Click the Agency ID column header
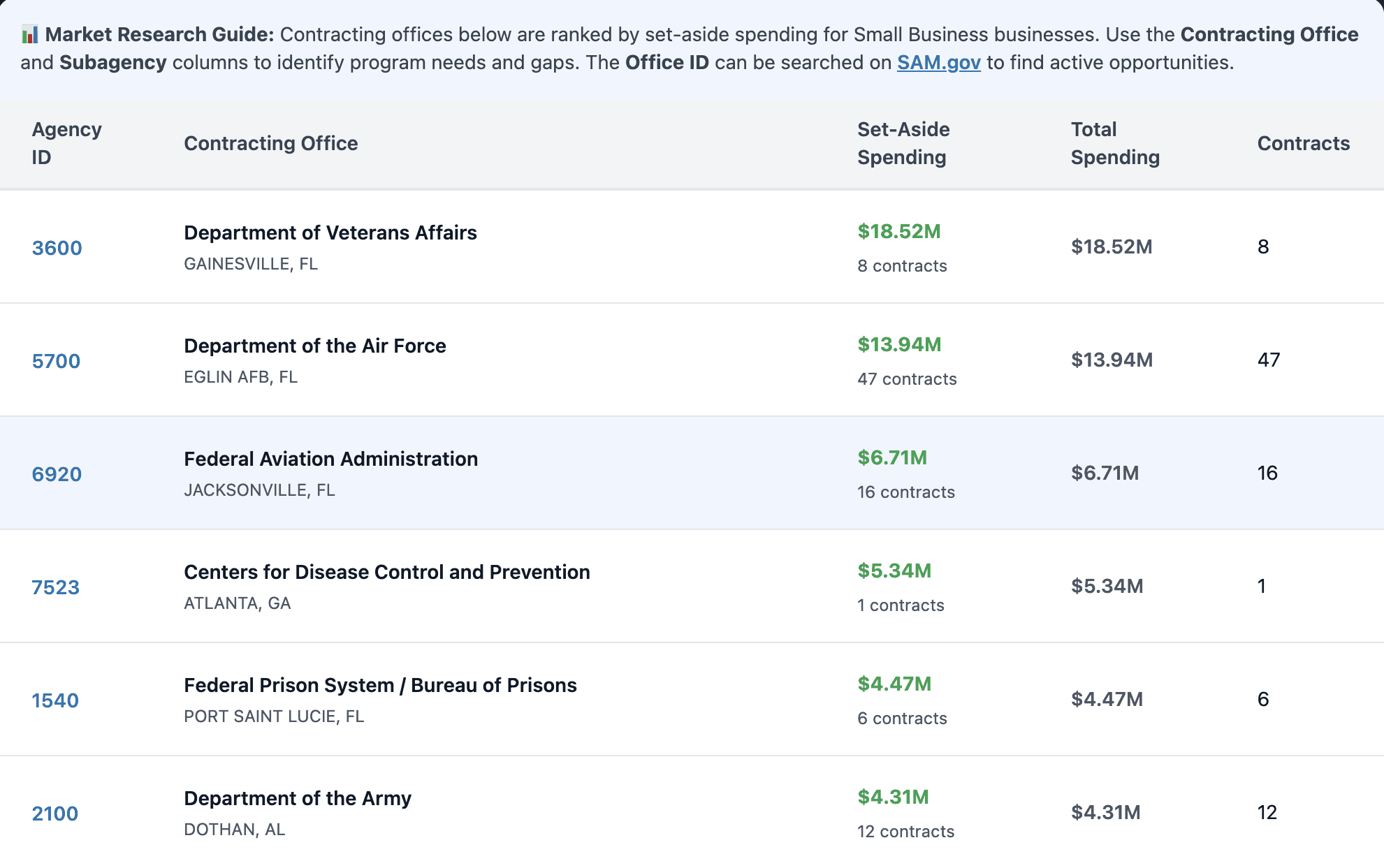The image size is (1384, 868). click(x=66, y=143)
